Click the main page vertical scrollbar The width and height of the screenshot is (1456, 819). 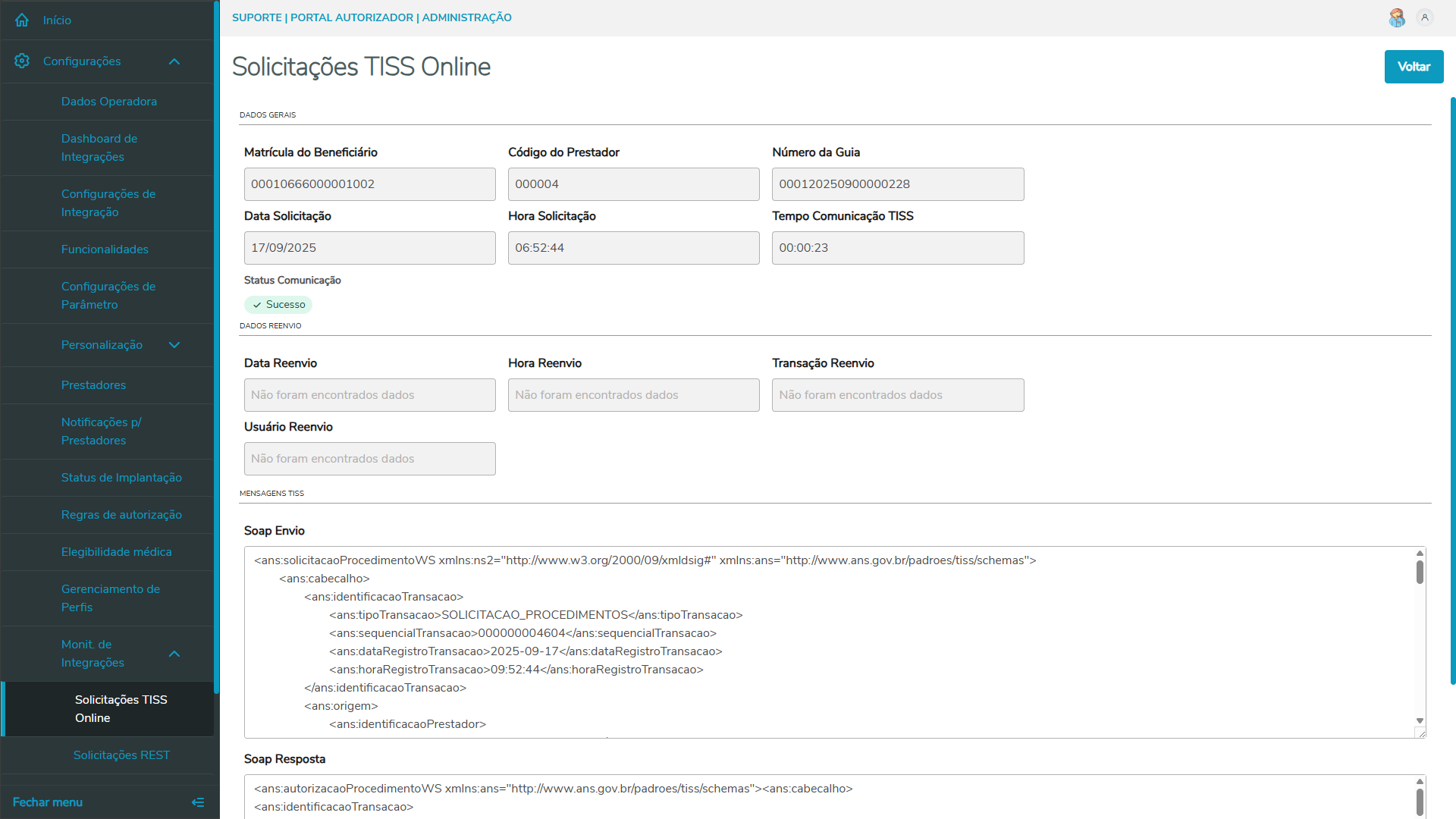[1452, 391]
